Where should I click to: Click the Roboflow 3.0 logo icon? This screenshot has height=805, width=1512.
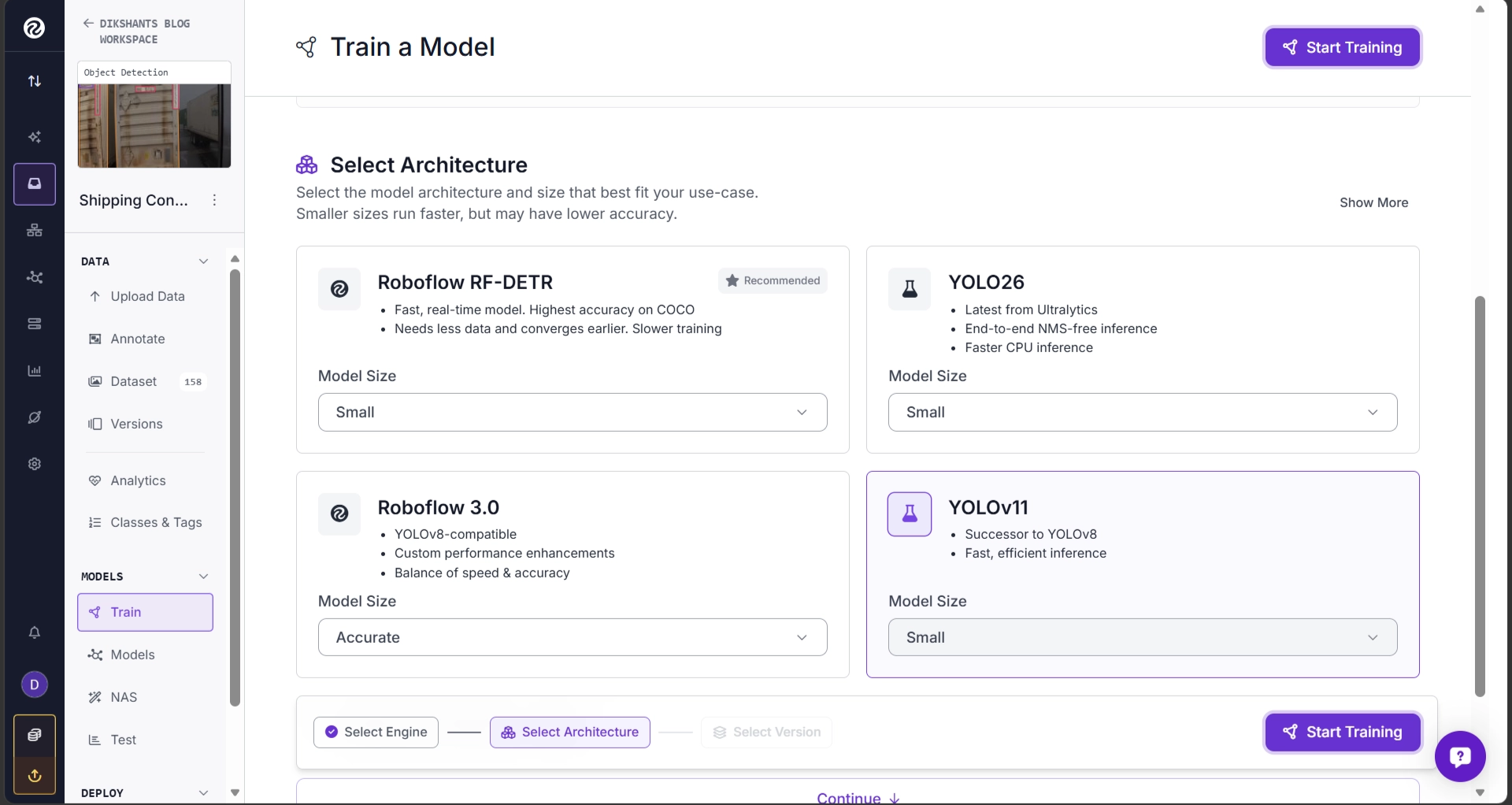339,514
